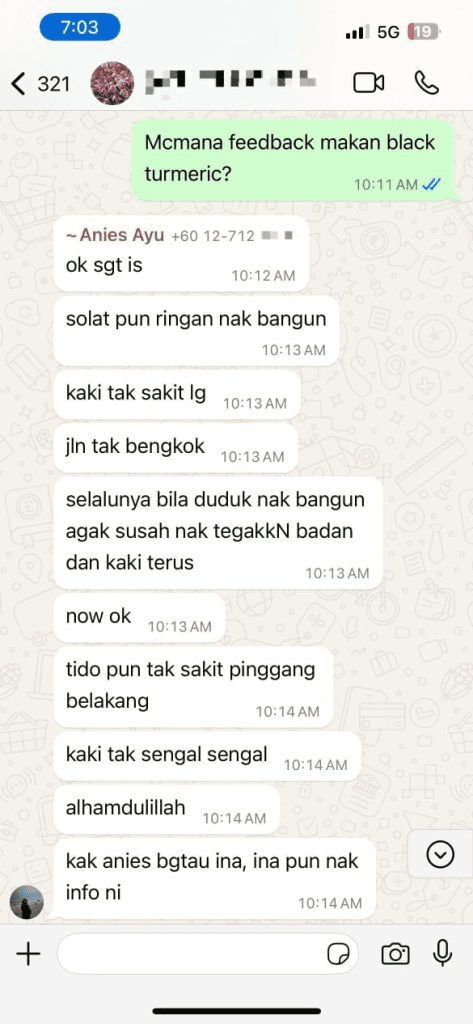Tap the 'alhamdulillah' message bubble
Screen dimensions: 473x1024
pos(167,809)
